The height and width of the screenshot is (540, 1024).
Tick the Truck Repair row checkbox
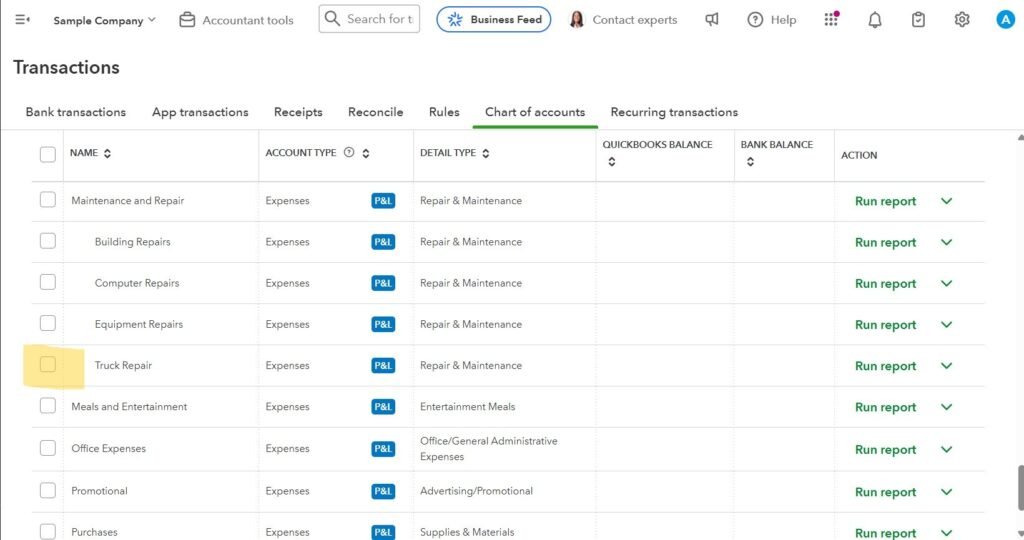pos(48,365)
